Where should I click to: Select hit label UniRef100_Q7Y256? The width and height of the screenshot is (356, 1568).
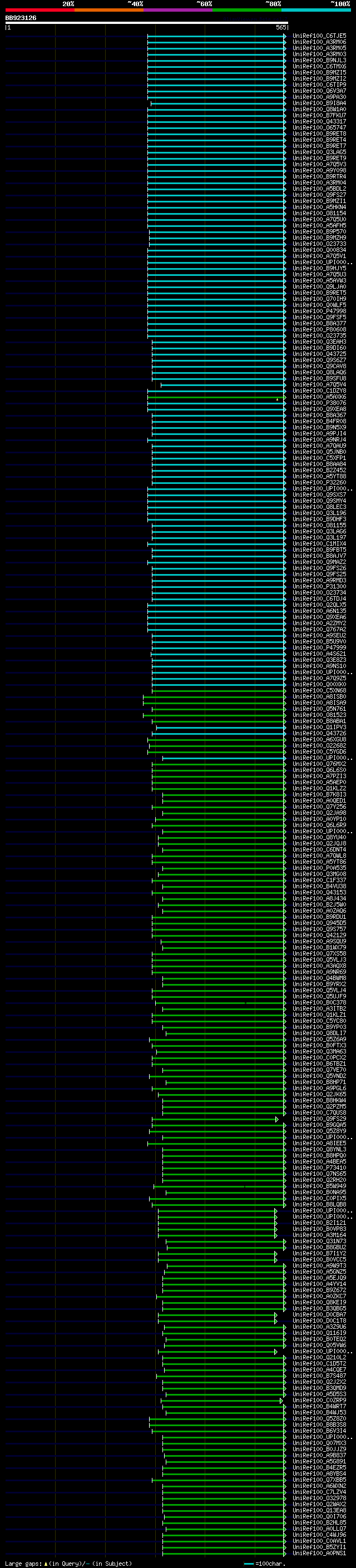(319, 807)
